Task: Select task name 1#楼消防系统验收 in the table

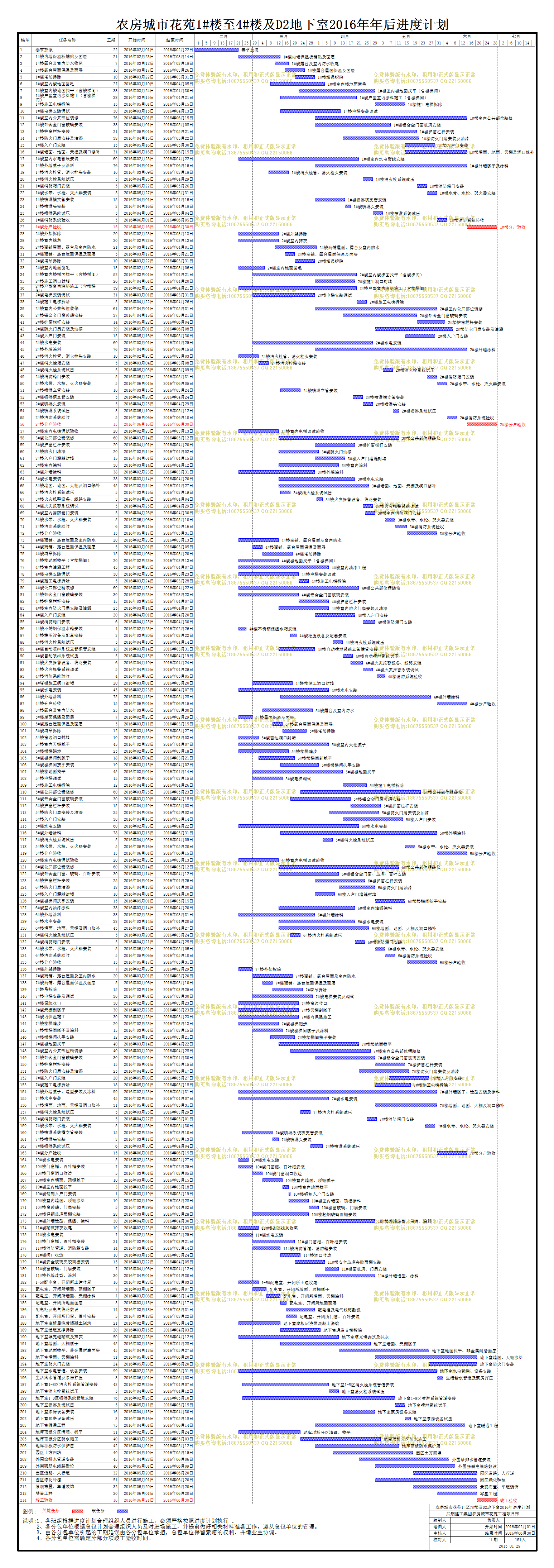Action: pyautogui.click(x=53, y=220)
